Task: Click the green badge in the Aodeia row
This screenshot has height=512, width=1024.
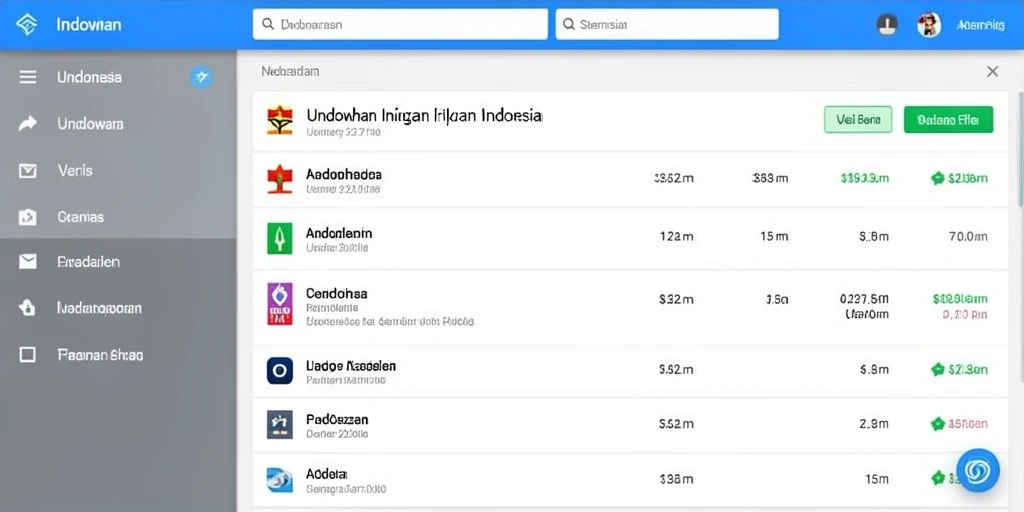Action: click(938, 479)
